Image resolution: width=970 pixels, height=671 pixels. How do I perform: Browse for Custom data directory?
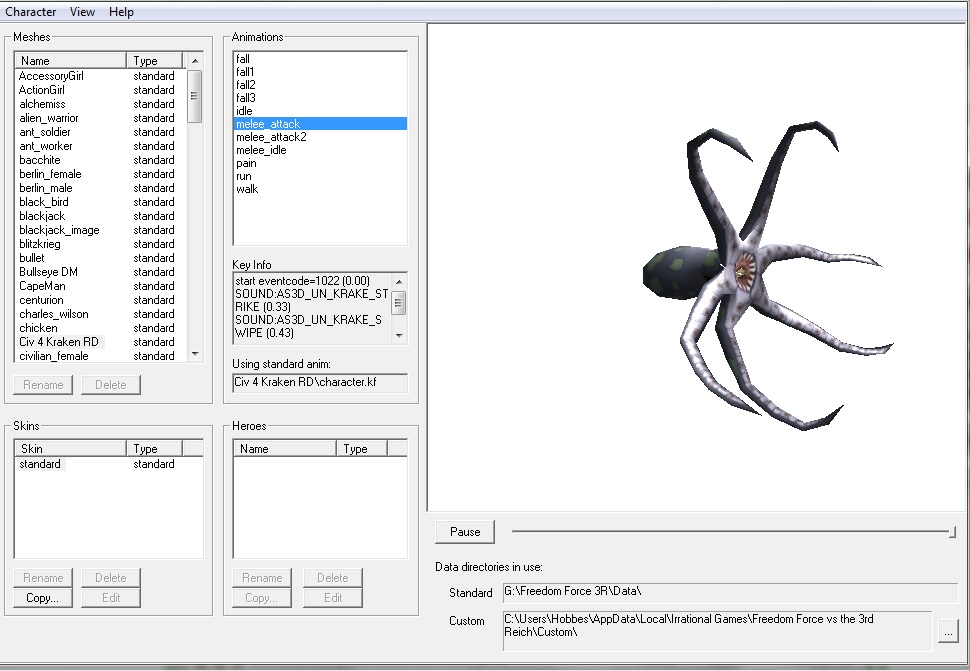pyautogui.click(x=948, y=632)
